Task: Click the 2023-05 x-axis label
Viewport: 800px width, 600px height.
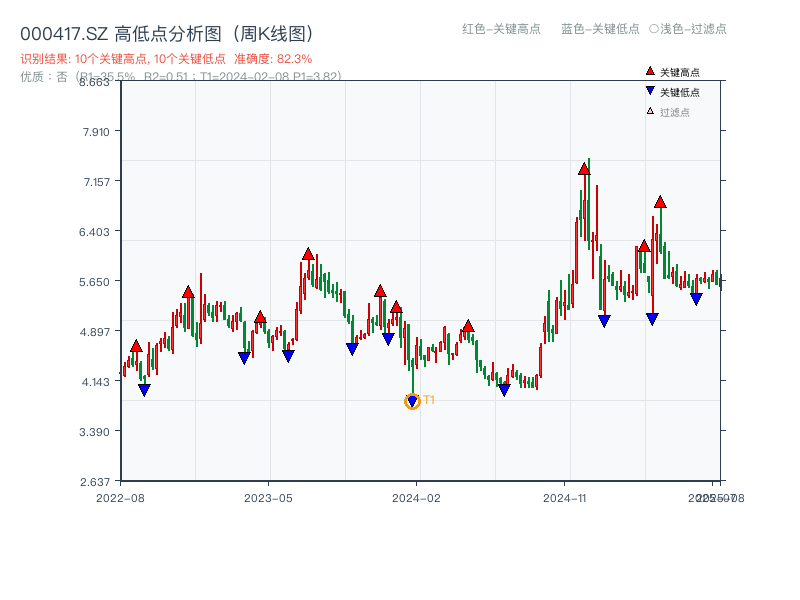Action: 268,498
